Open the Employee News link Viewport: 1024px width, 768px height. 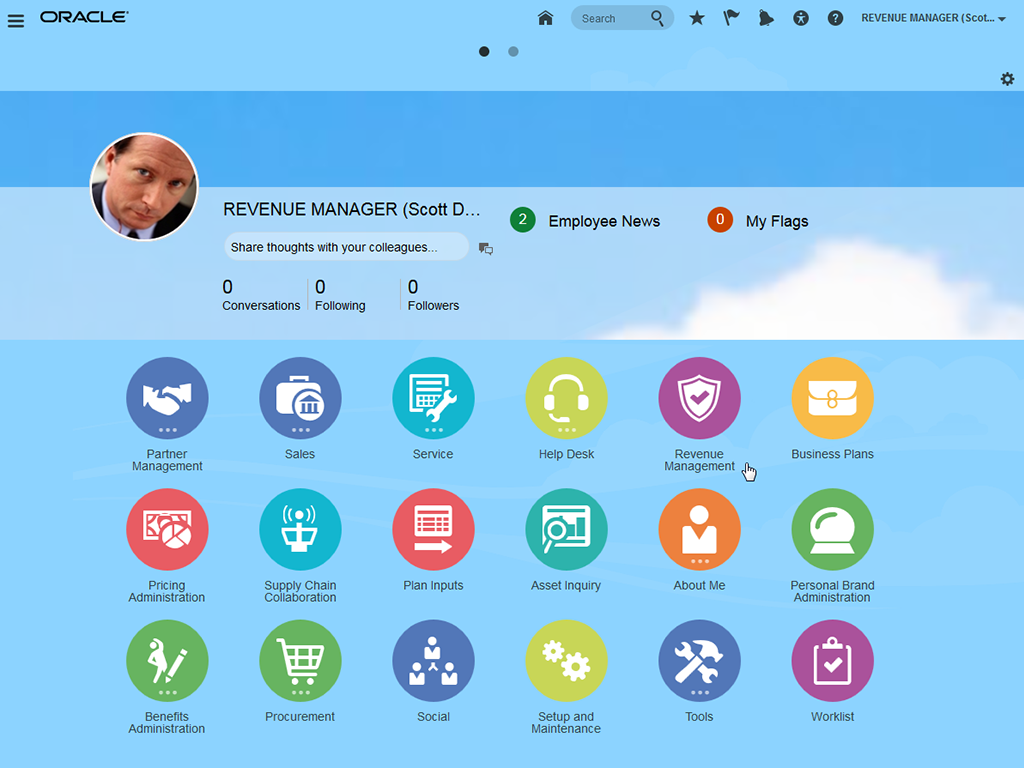click(x=604, y=221)
